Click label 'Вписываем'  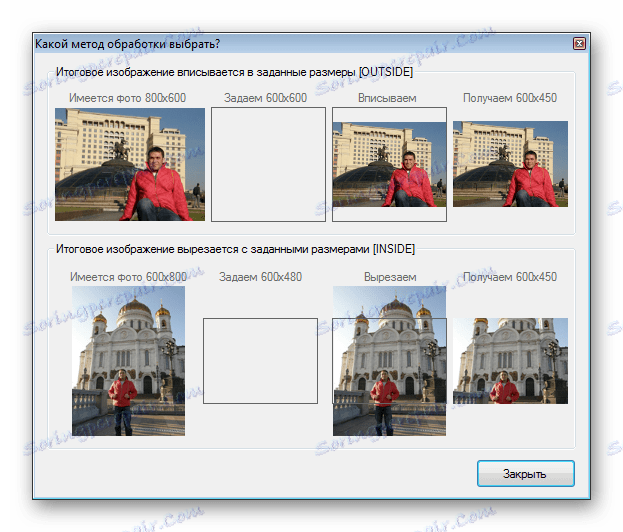click(x=387, y=98)
